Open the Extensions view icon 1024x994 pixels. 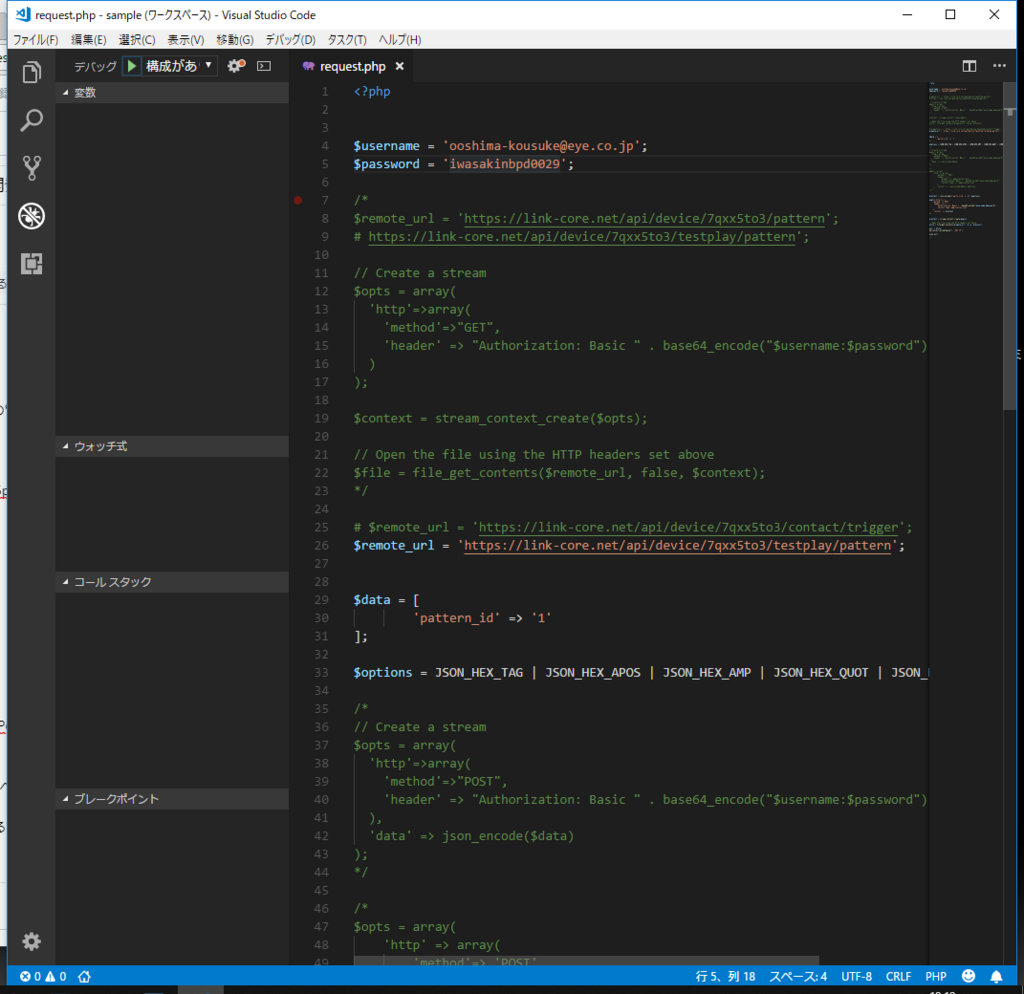tap(31, 263)
